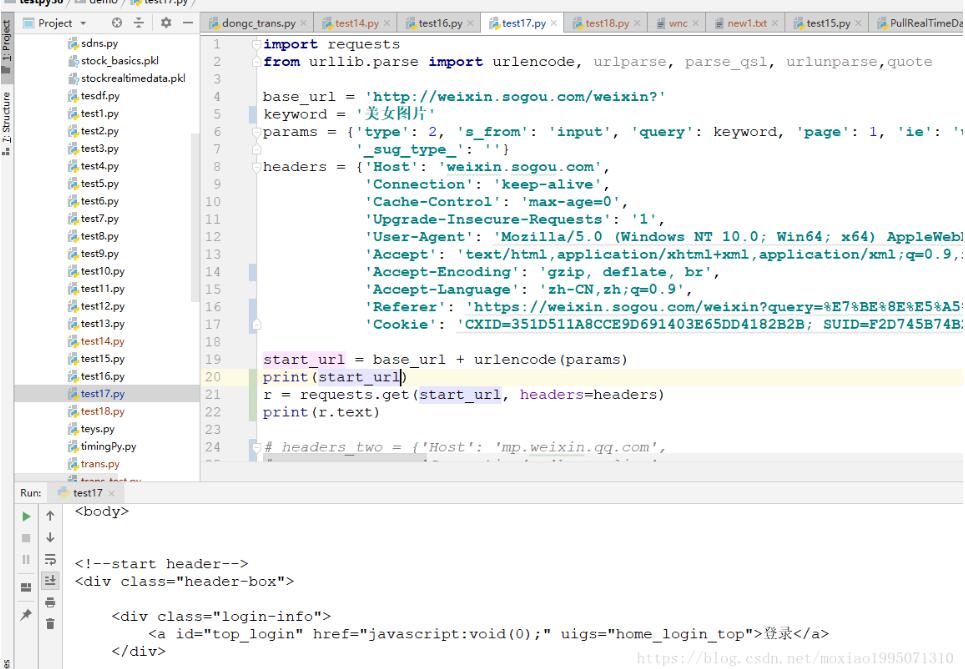Close the test16.py tab

[x=471, y=23]
